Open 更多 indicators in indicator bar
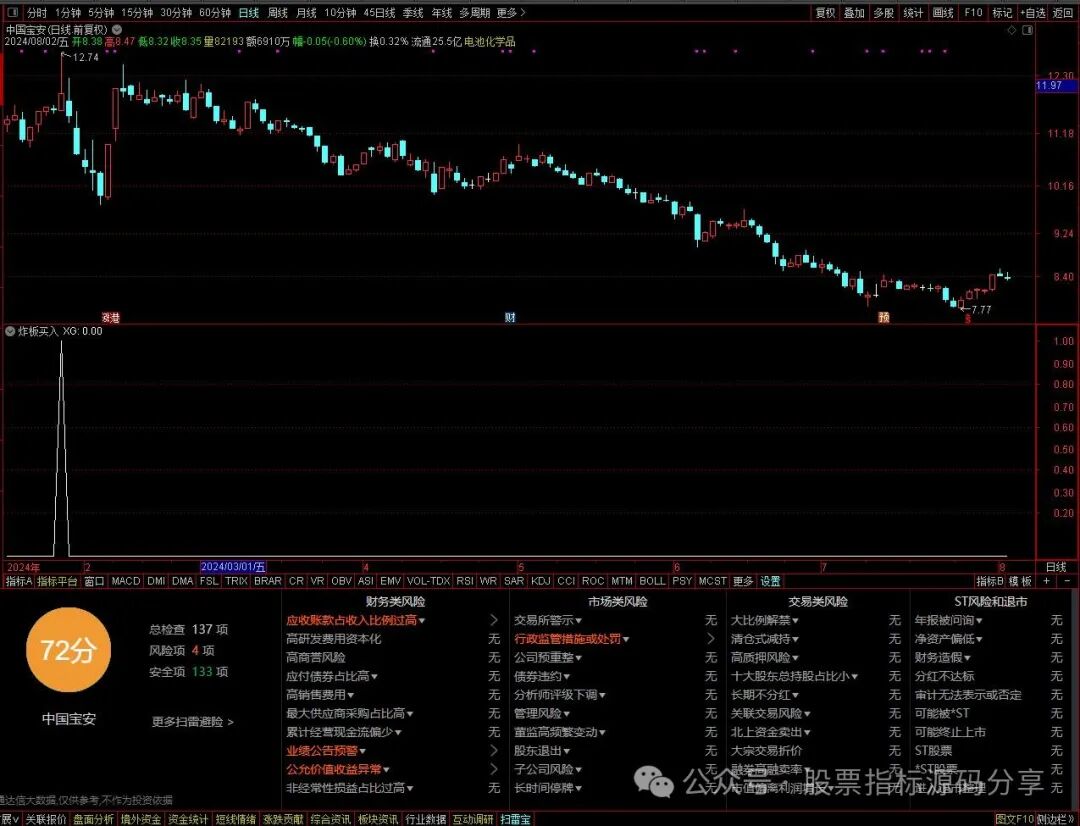The image size is (1080, 826). point(742,581)
